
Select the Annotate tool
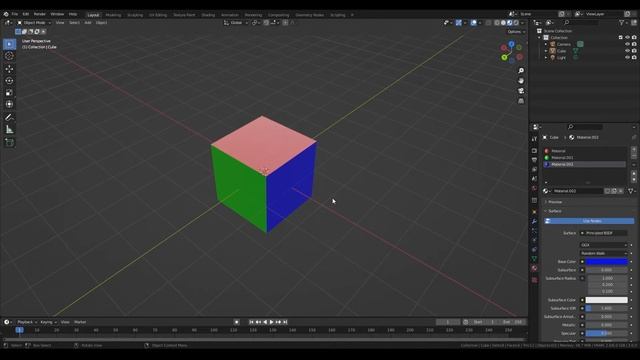pyautogui.click(x=9, y=118)
